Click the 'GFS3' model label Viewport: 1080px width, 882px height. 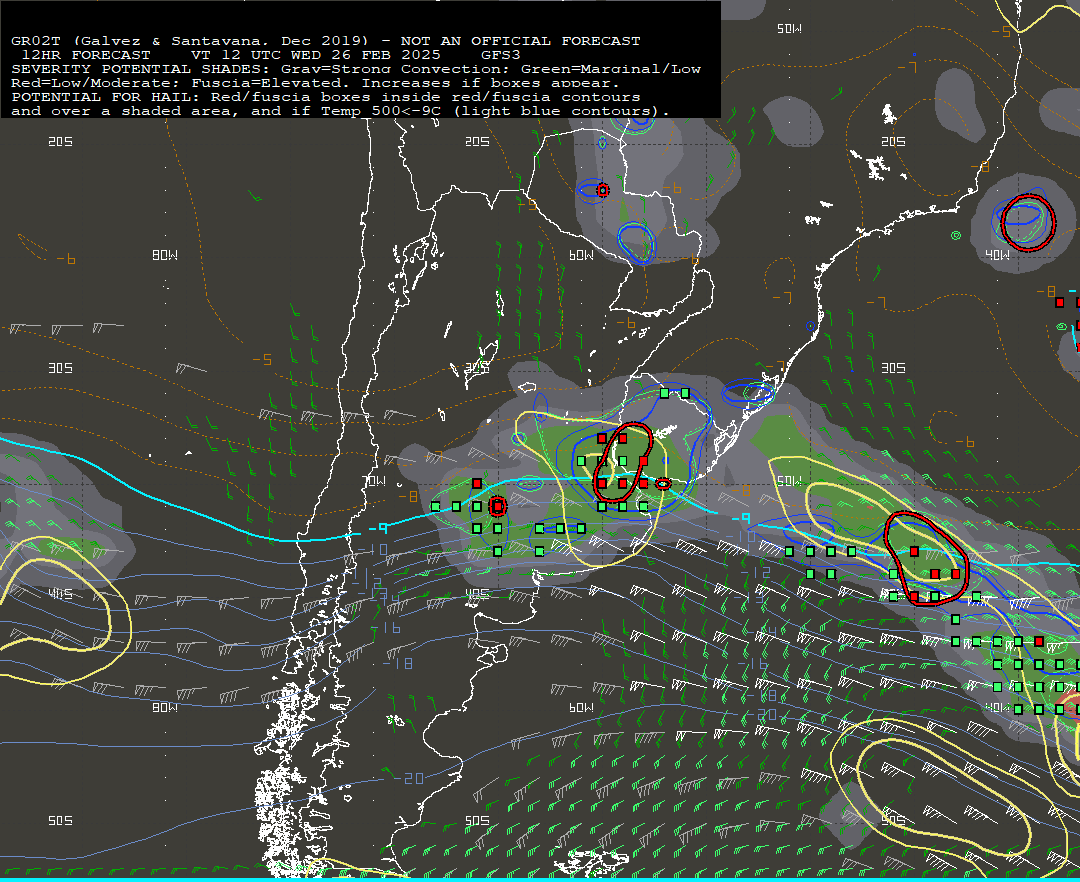pos(501,55)
